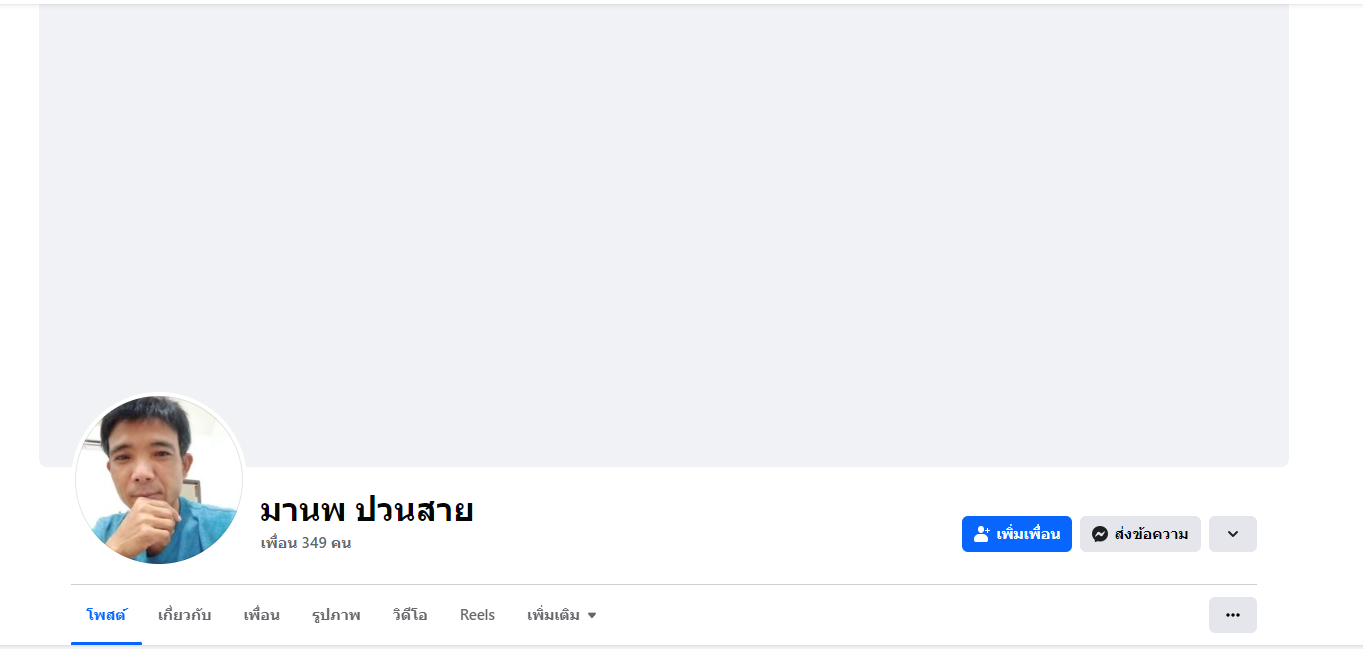Open the three-dot profile options menu
This screenshot has height=649, width=1363.
click(1232, 615)
